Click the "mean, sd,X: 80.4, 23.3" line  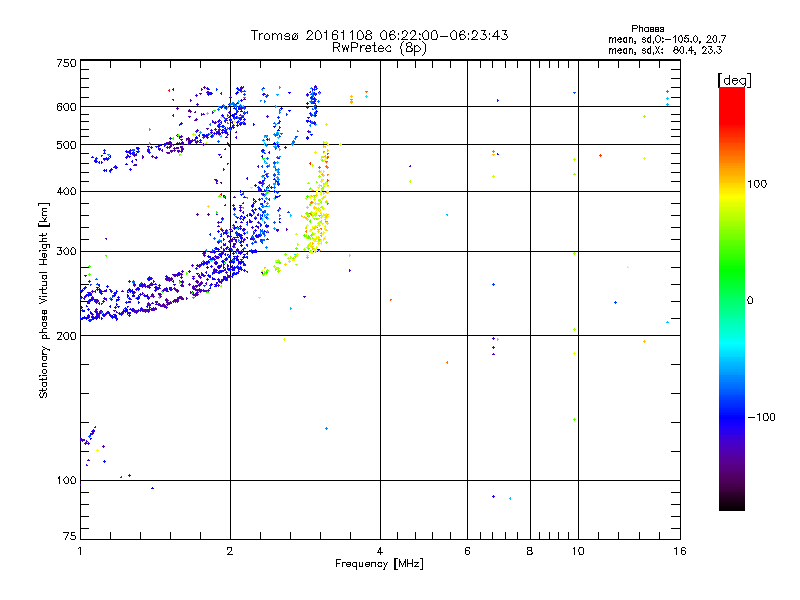tap(665, 50)
